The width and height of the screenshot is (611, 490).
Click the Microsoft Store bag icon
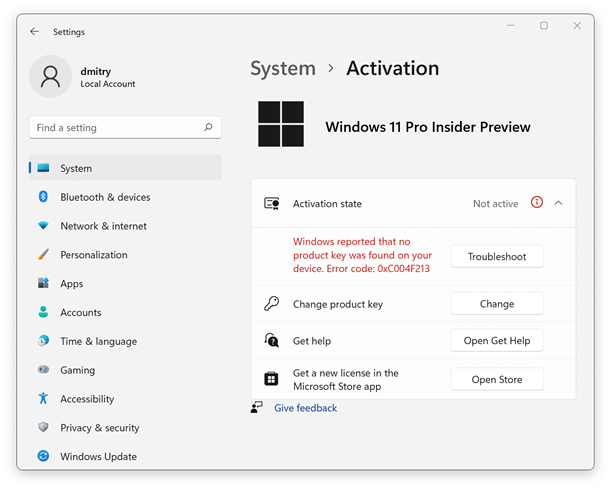pos(271,379)
